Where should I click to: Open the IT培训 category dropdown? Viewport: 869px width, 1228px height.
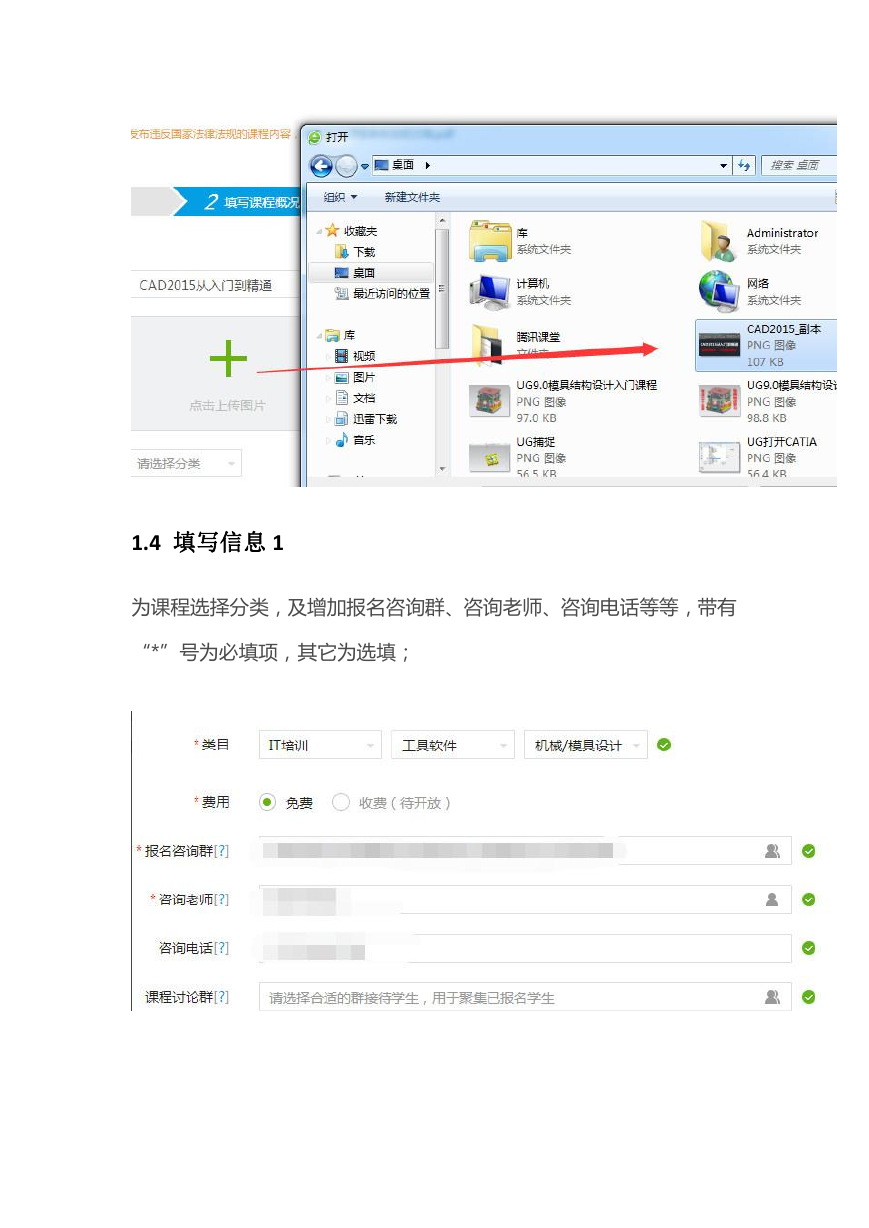click(320, 745)
